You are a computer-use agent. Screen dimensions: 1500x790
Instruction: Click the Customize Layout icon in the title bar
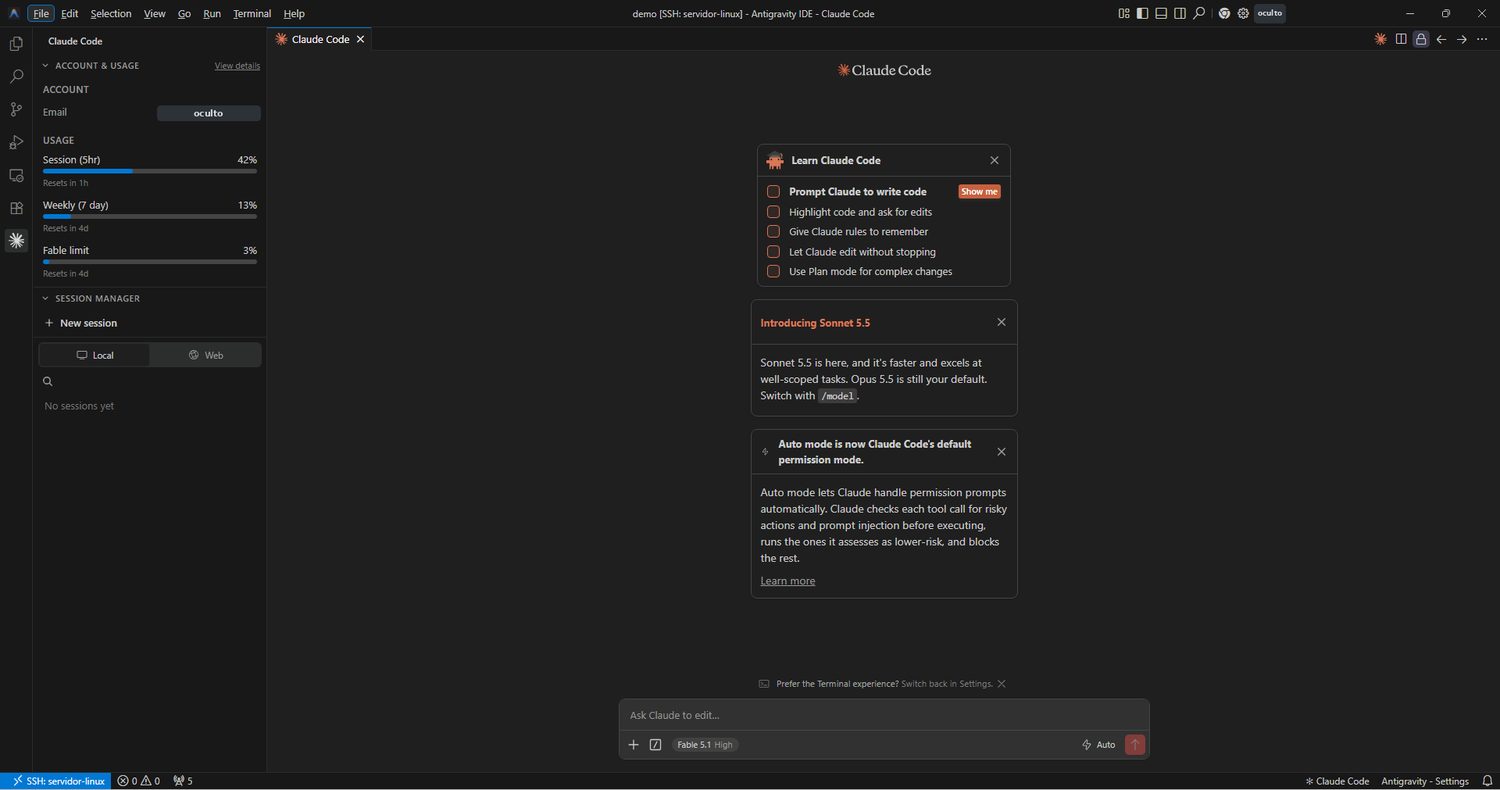click(x=1124, y=14)
